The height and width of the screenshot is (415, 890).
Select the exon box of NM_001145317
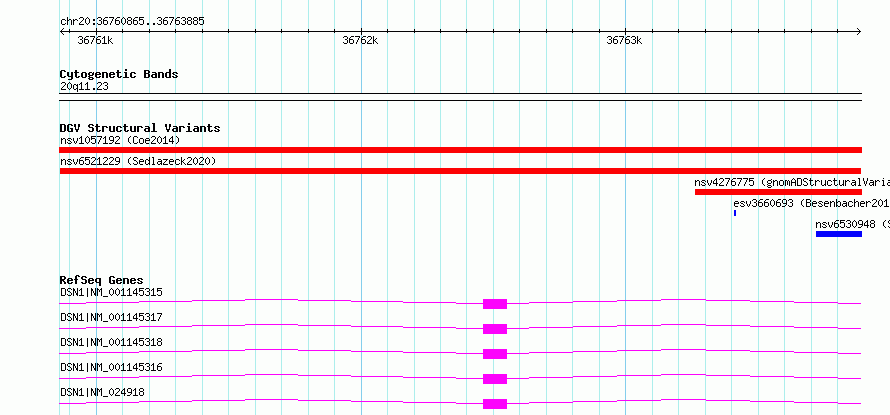coord(495,329)
